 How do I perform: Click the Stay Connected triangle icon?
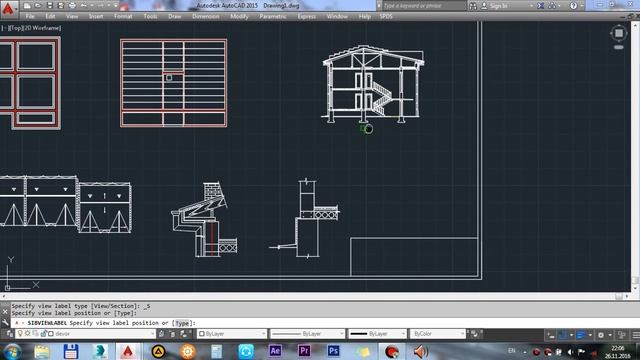coord(552,6)
